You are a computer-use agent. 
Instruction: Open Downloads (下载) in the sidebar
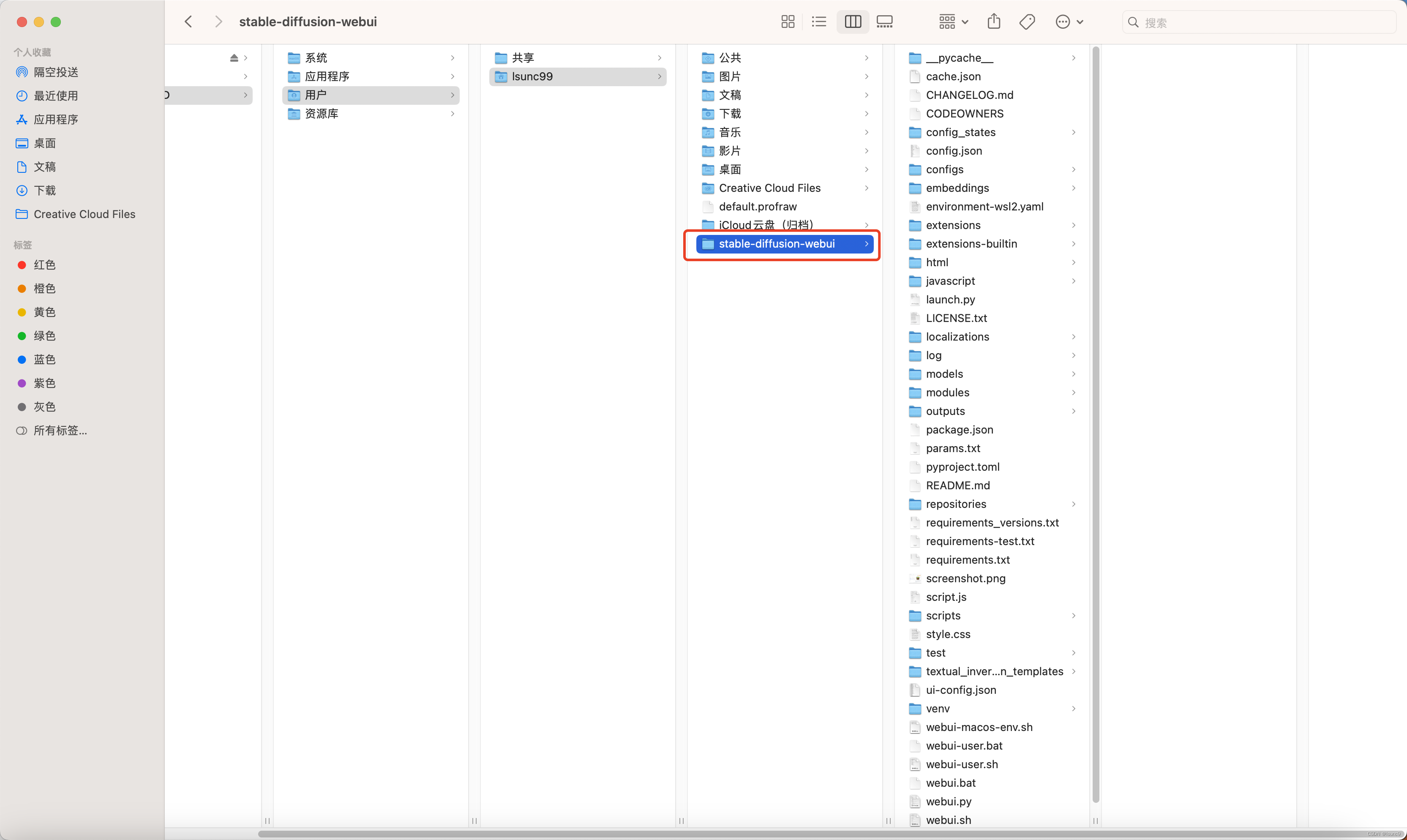[x=44, y=190]
